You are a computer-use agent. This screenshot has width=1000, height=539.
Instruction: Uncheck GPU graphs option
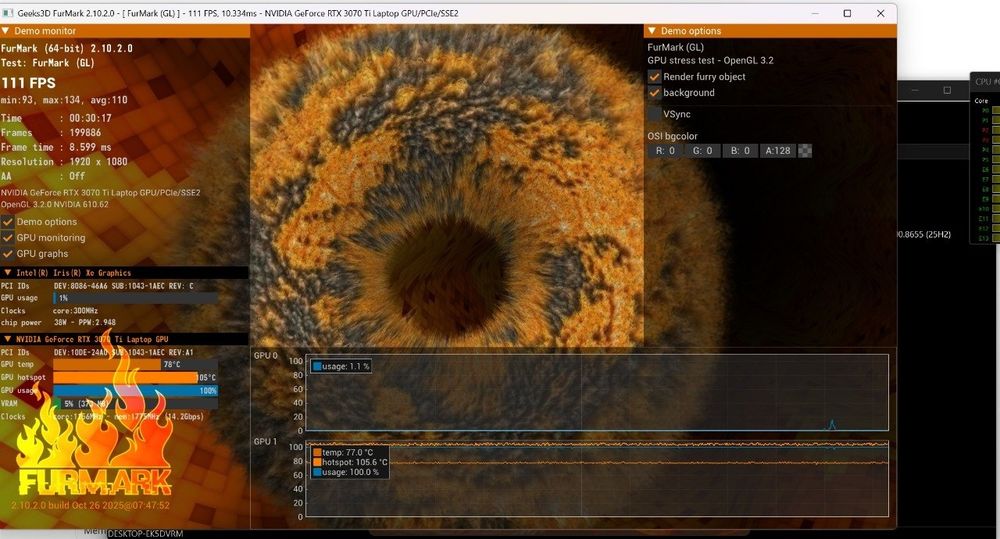tap(8, 253)
